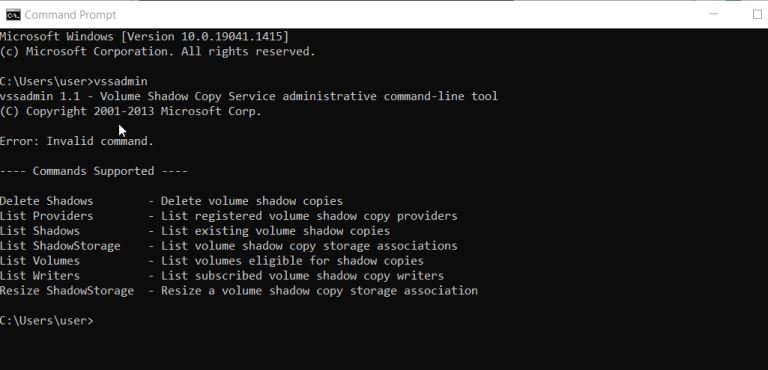768x370 pixels.
Task: Click the Command Prompt window title text
Action: (x=70, y=15)
